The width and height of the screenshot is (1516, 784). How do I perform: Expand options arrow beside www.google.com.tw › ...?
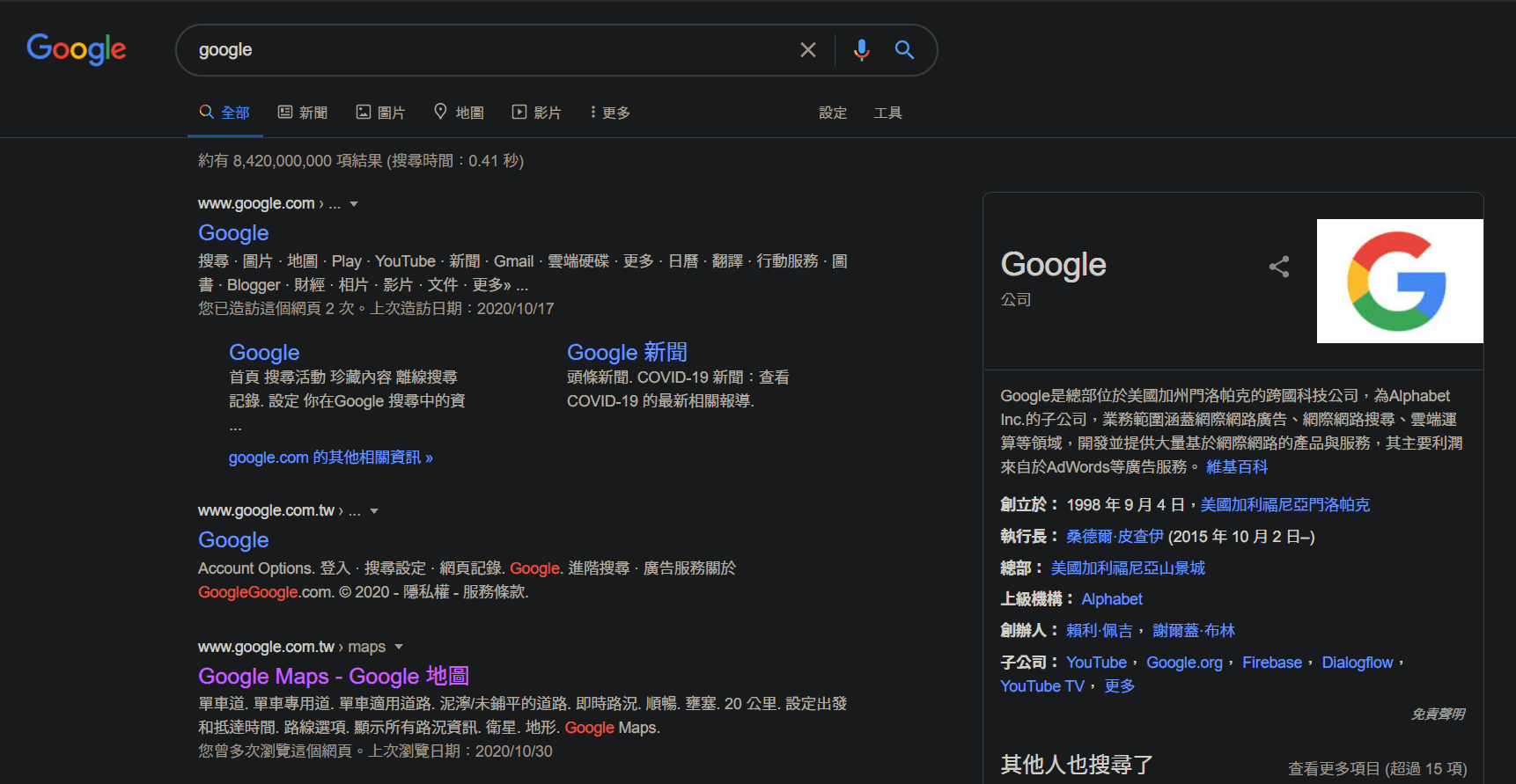coord(374,511)
